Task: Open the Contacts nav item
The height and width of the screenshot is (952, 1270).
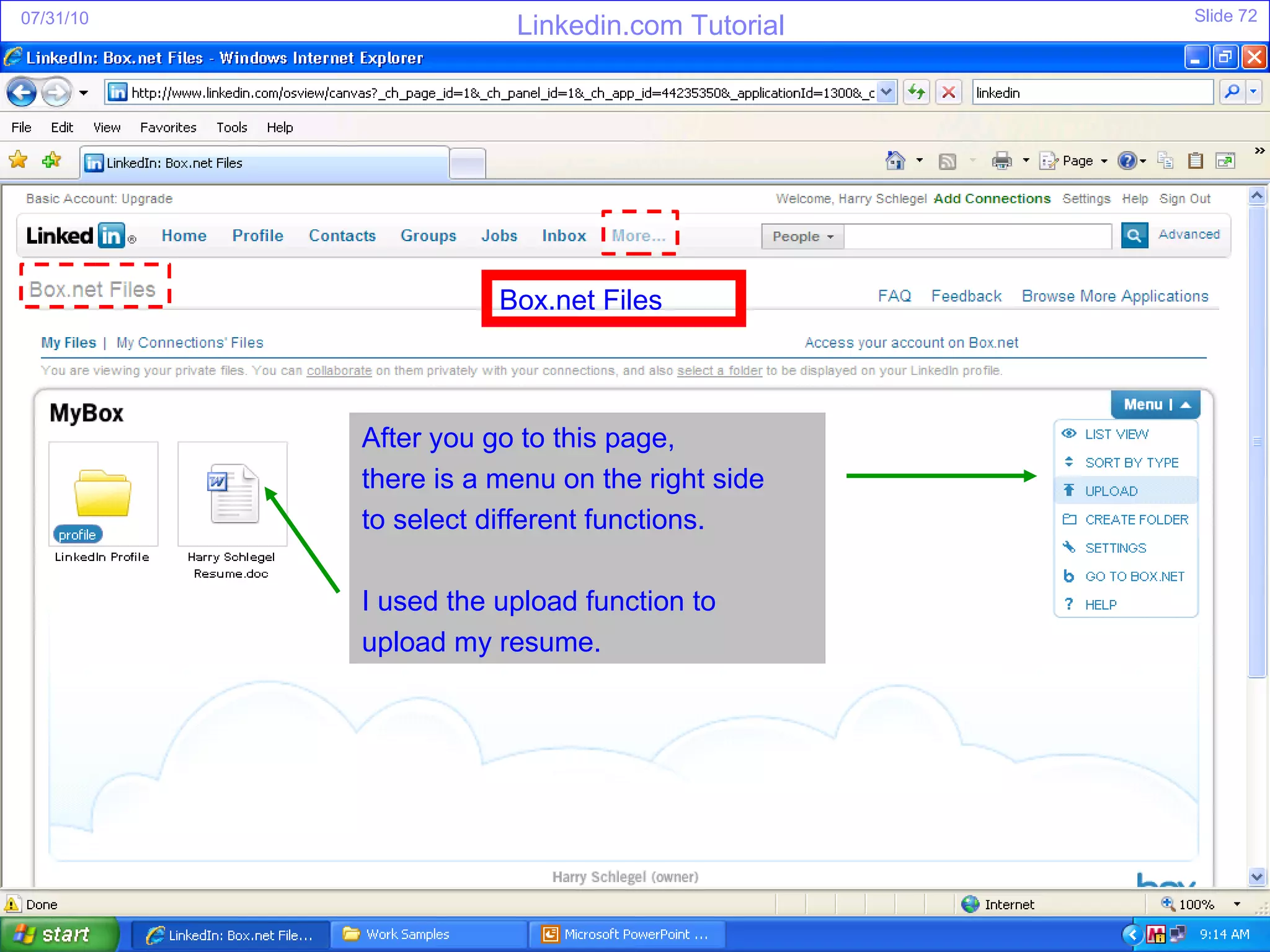Action: 342,236
